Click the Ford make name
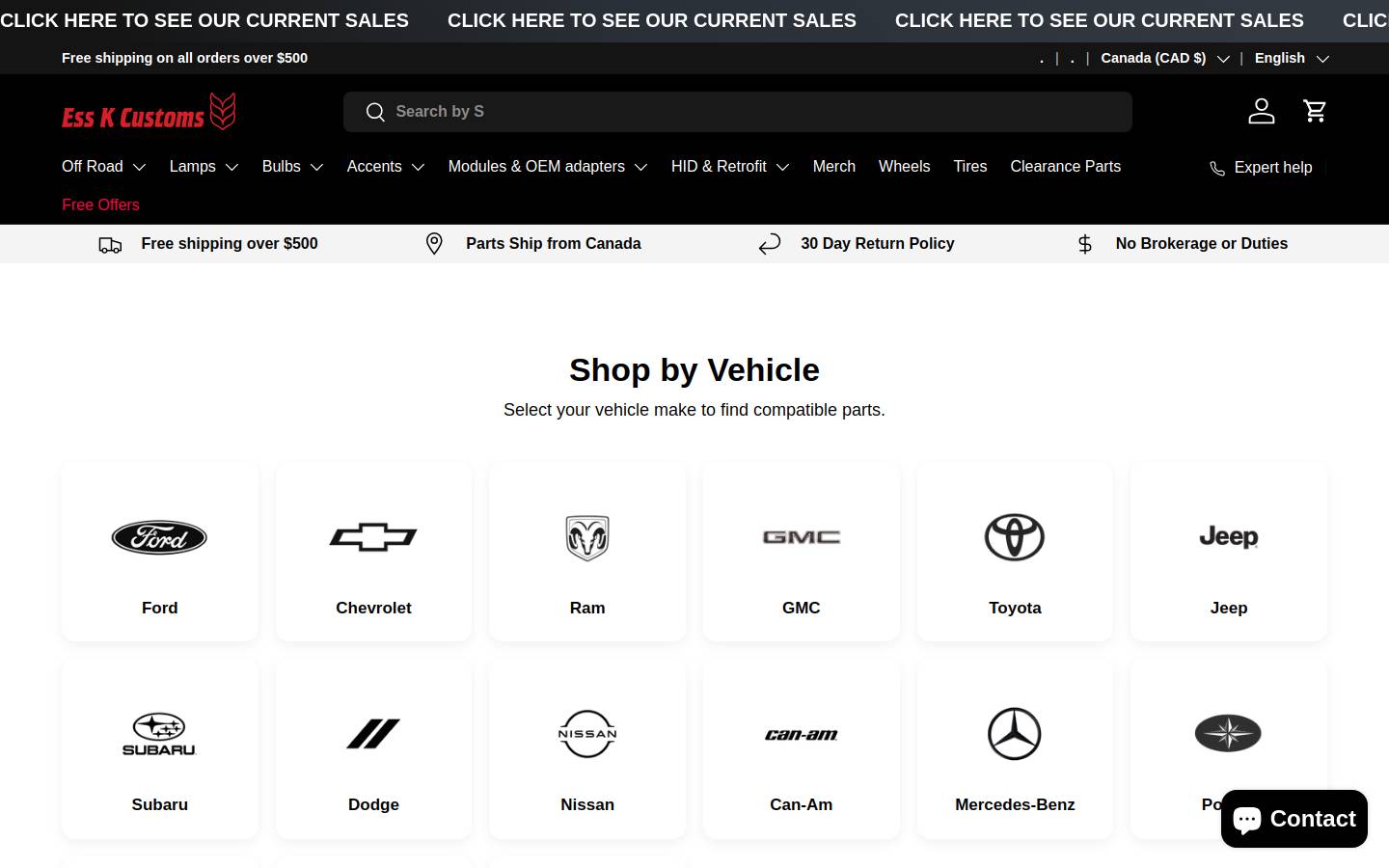 (159, 608)
